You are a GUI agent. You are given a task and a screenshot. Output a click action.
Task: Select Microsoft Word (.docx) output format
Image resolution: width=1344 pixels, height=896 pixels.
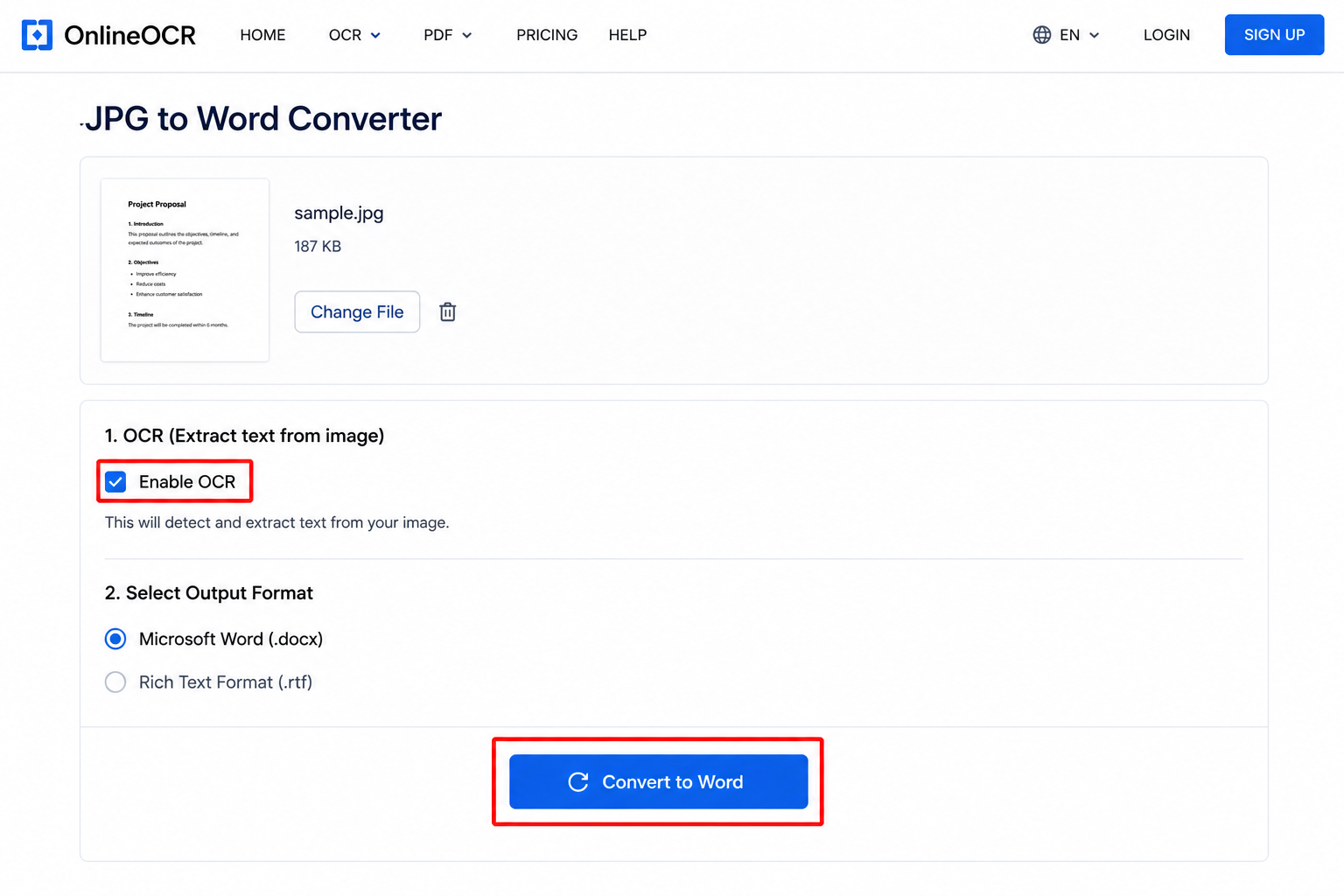click(x=115, y=639)
